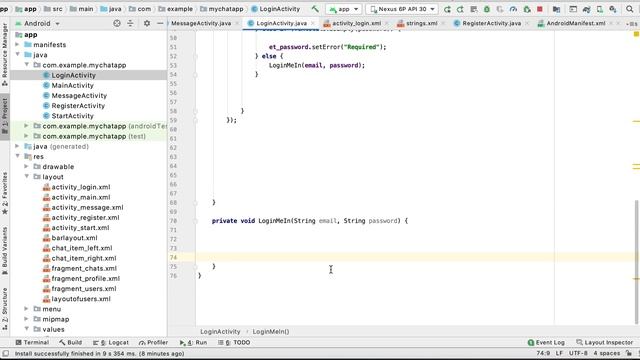640x360 pixels.
Task: Switch to the MessageActivity.java tab
Action: click(x=201, y=23)
